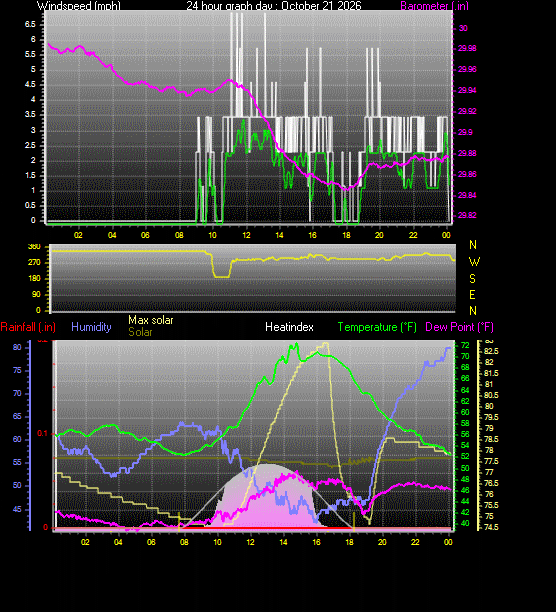Click hour 08 on the windspeed chart axis

coord(179,235)
